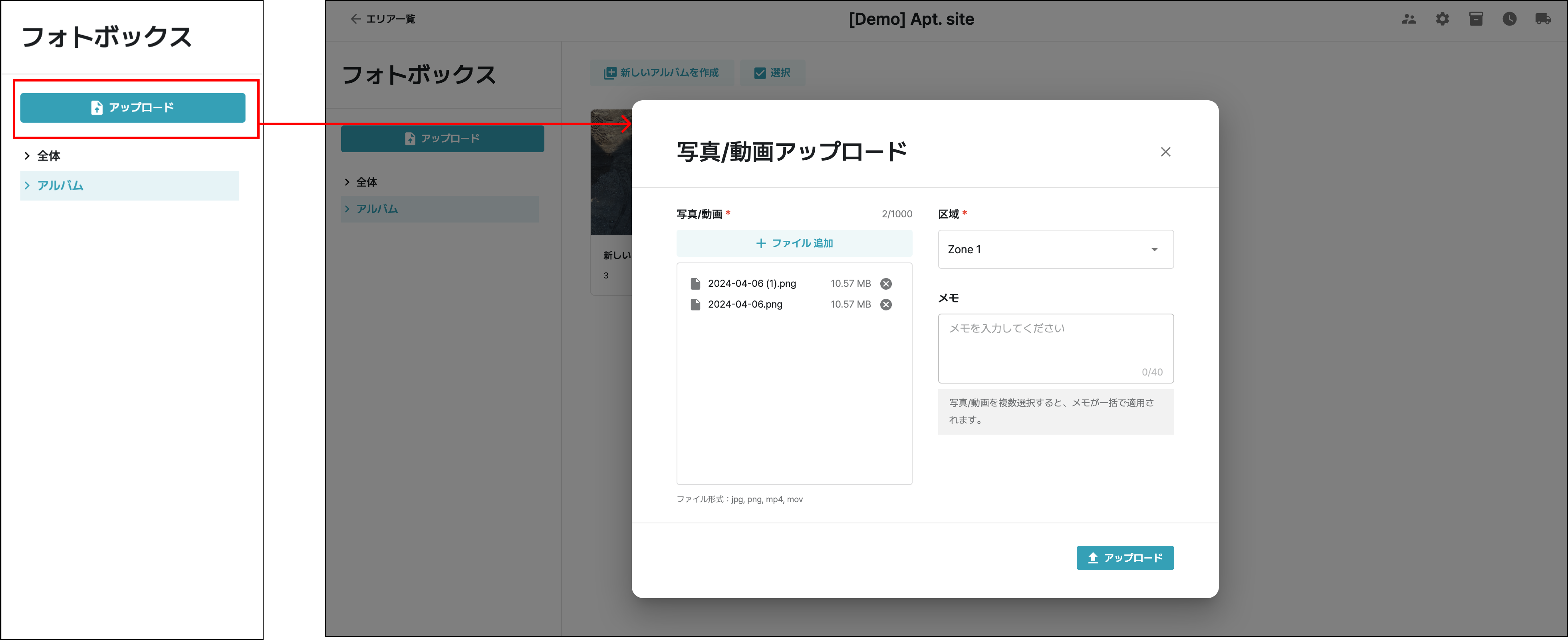Click highlighted アップロード button in left panel
Viewport: 1568px width, 640px height.
tap(133, 108)
